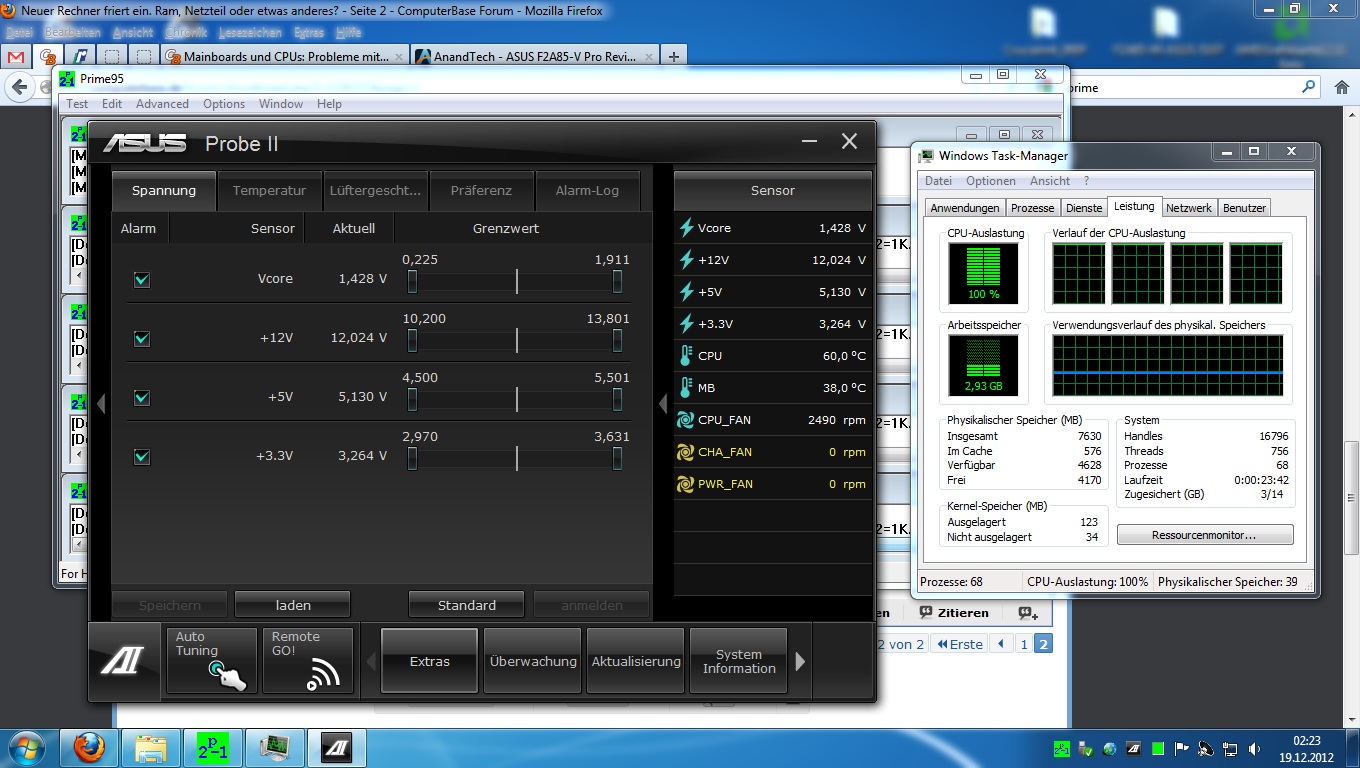Launch Auto Tuning in AI Suite bar
Viewport: 1360px width, 768px height.
coord(212,660)
